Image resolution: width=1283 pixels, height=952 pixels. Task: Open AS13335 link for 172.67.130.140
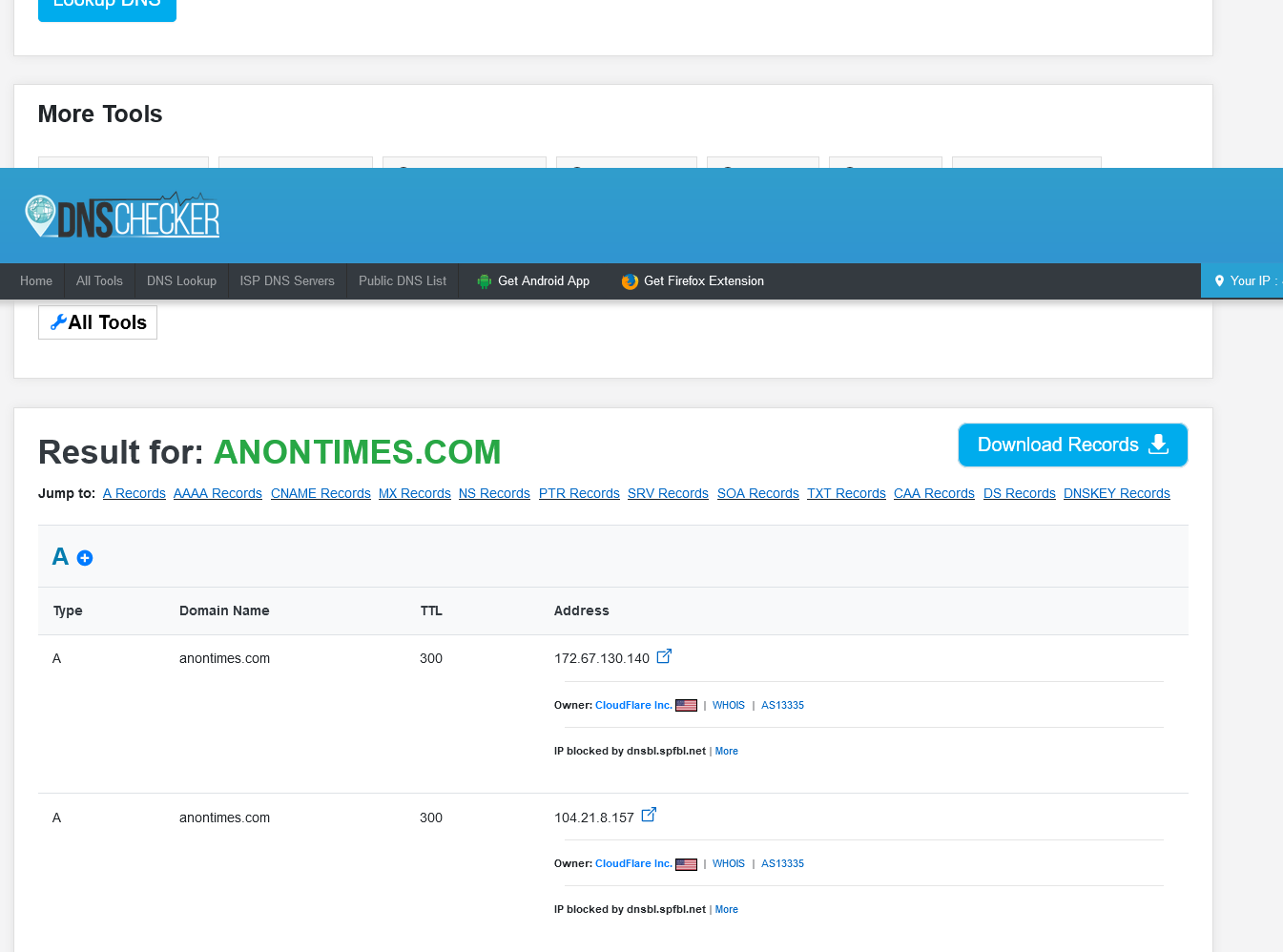click(x=782, y=706)
